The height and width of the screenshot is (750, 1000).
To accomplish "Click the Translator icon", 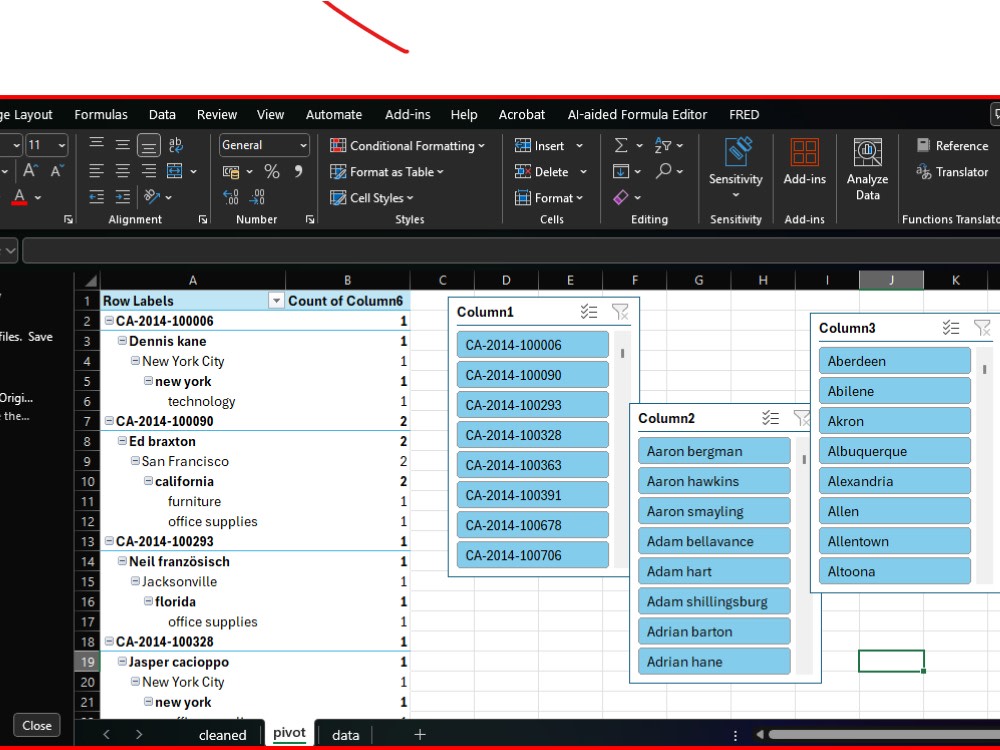I will pos(923,172).
